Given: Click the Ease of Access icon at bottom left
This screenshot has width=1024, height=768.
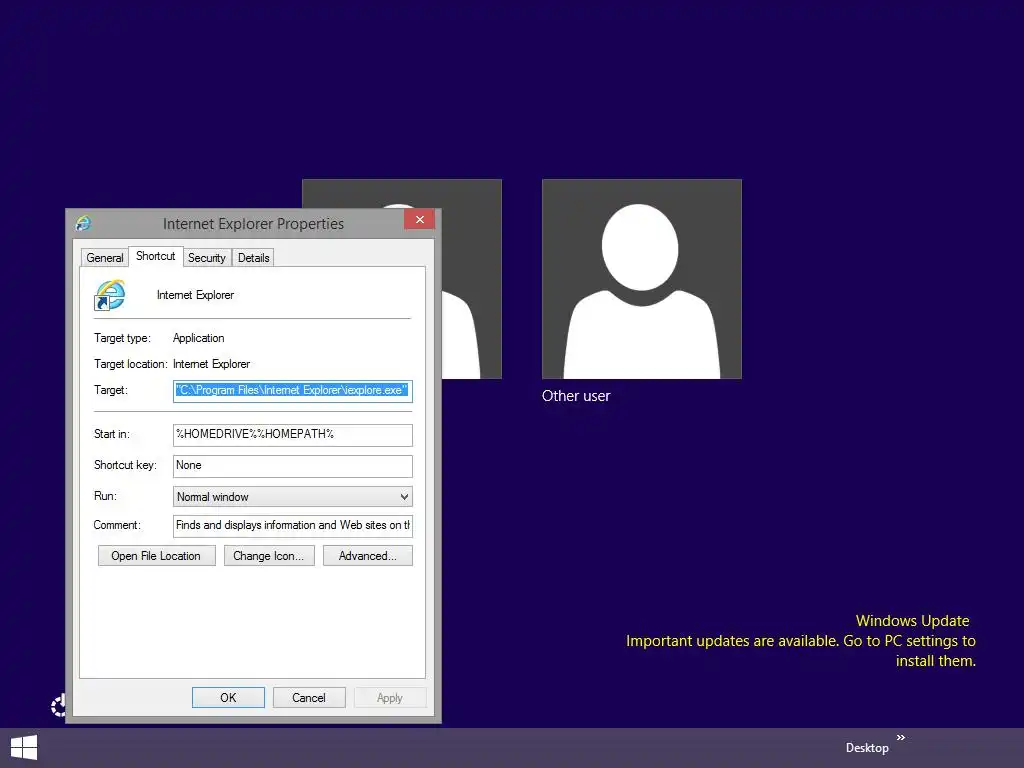Looking at the screenshot, I should pos(59,705).
